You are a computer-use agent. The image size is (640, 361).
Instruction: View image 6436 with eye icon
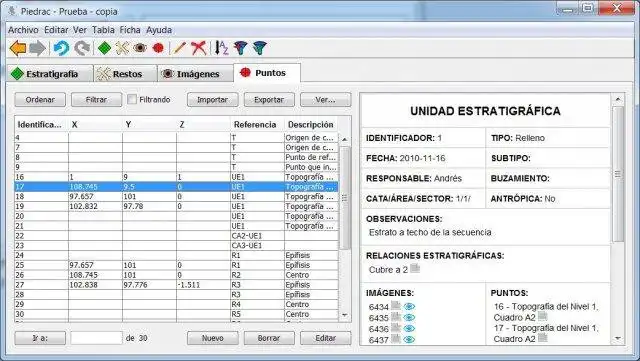pyautogui.click(x=409, y=328)
